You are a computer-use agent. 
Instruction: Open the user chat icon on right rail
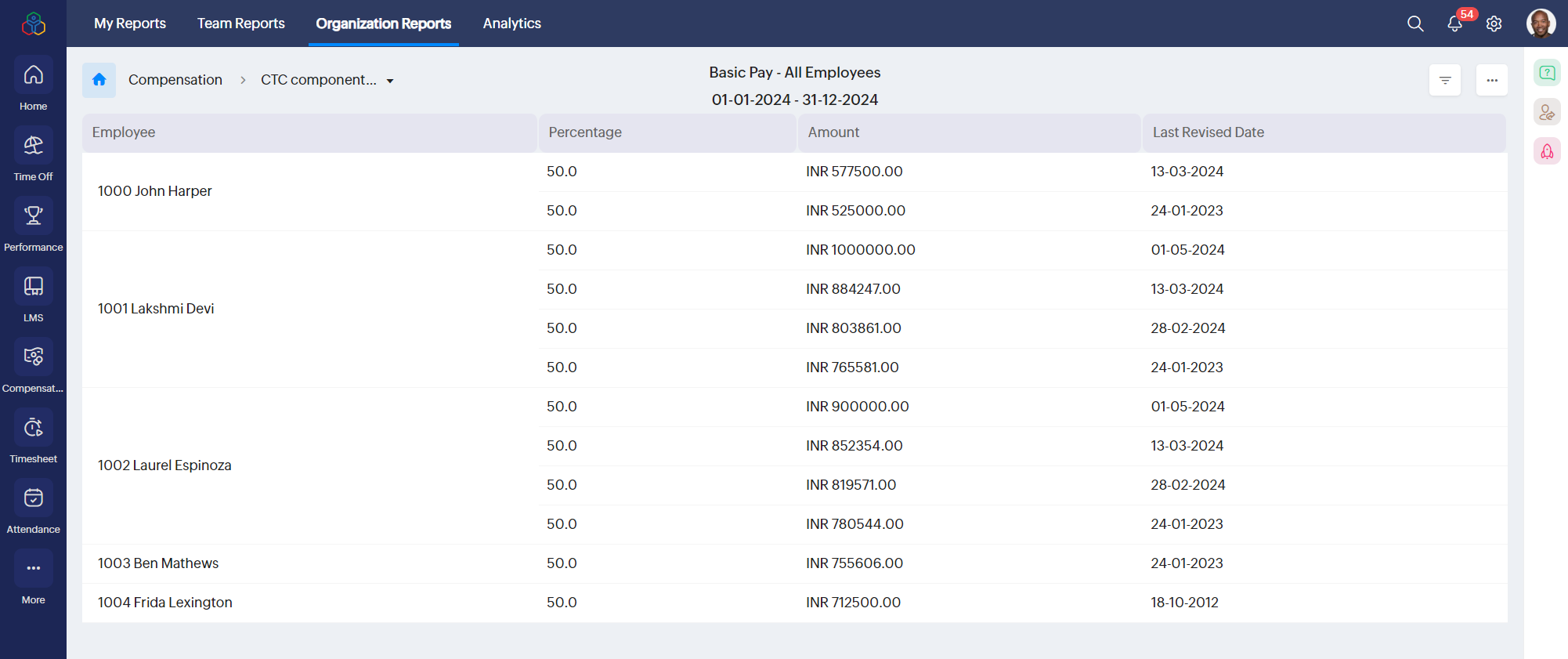[1547, 112]
